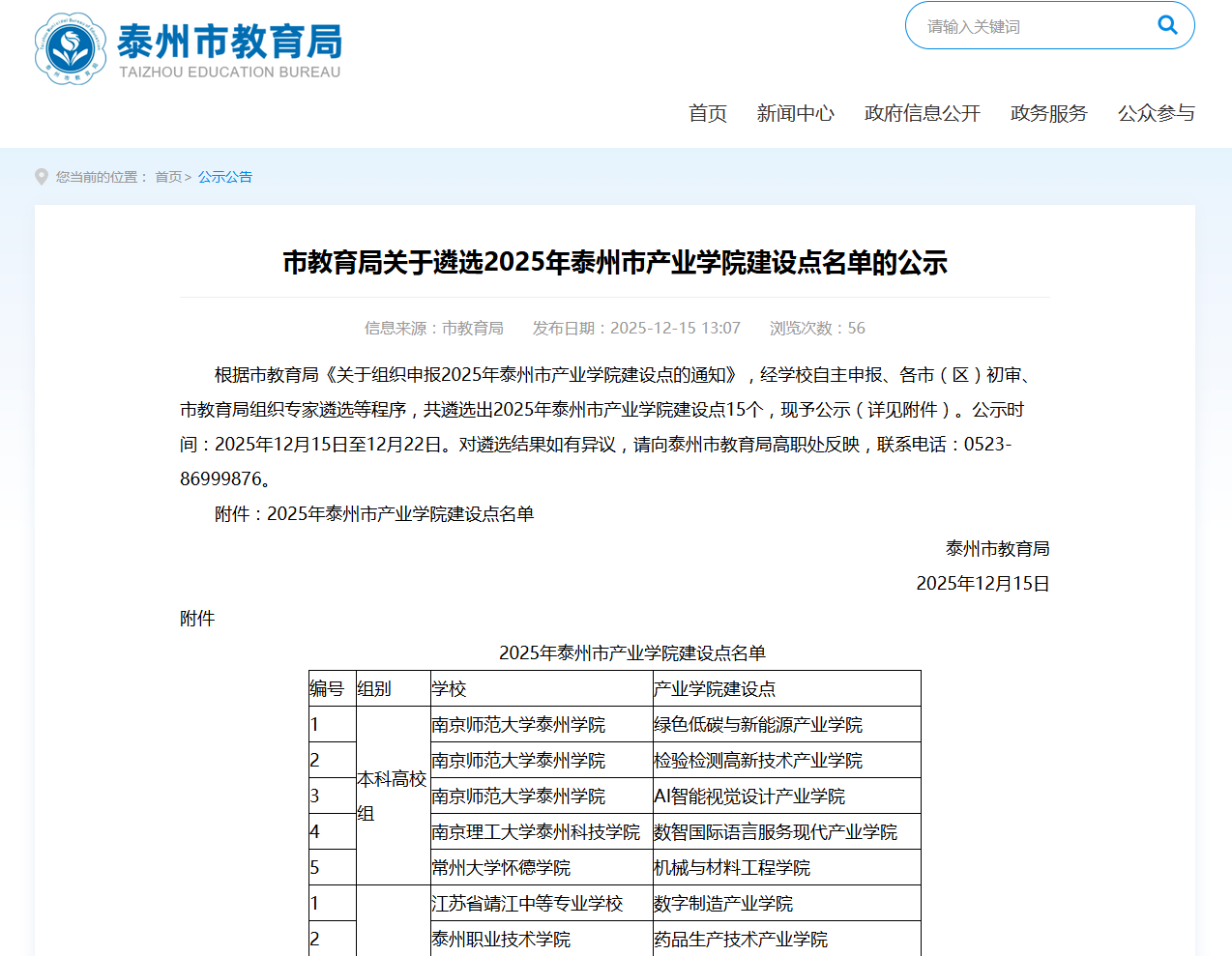Open the 首页 navigation menu item
This screenshot has height=956, width=1232.
(707, 113)
